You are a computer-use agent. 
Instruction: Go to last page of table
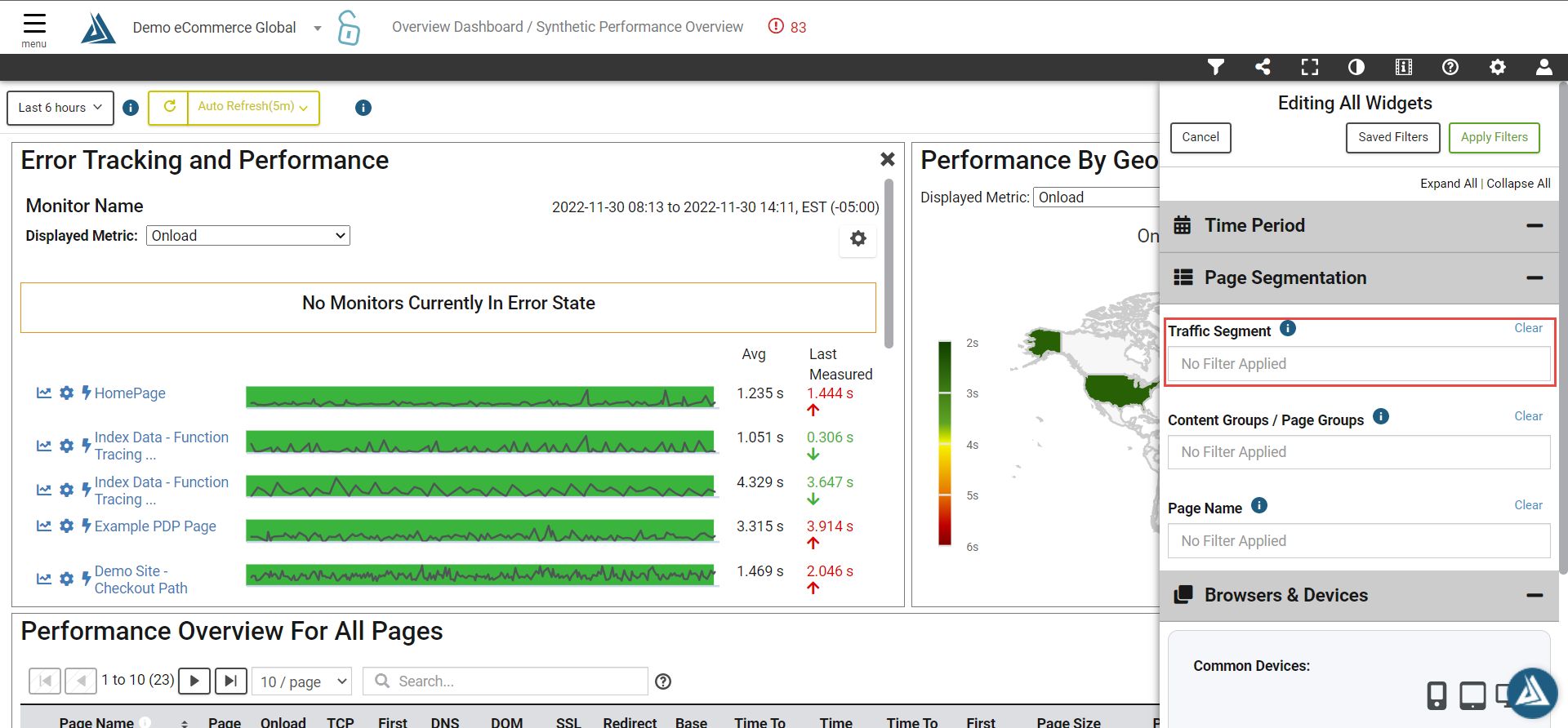click(x=231, y=681)
